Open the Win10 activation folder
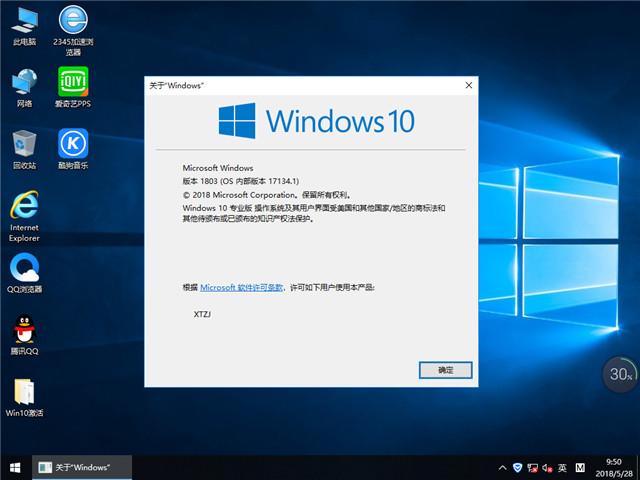 coord(24,398)
